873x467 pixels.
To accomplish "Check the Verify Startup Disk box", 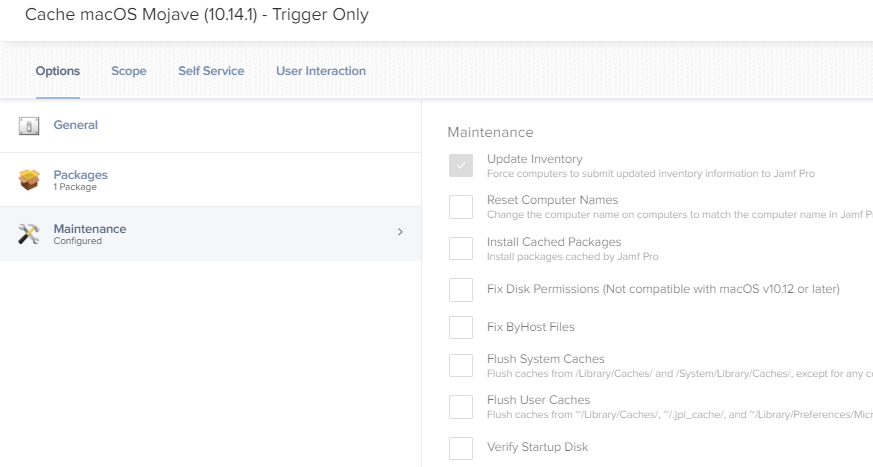I will [x=461, y=448].
